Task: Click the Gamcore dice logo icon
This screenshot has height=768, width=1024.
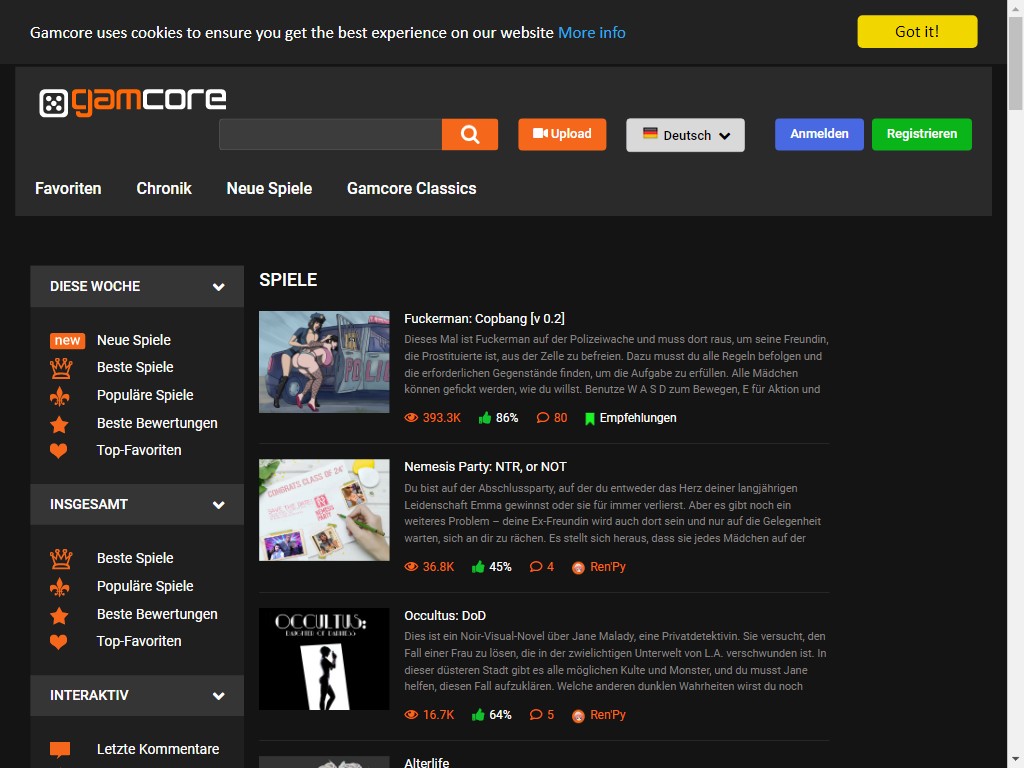Action: (x=54, y=103)
